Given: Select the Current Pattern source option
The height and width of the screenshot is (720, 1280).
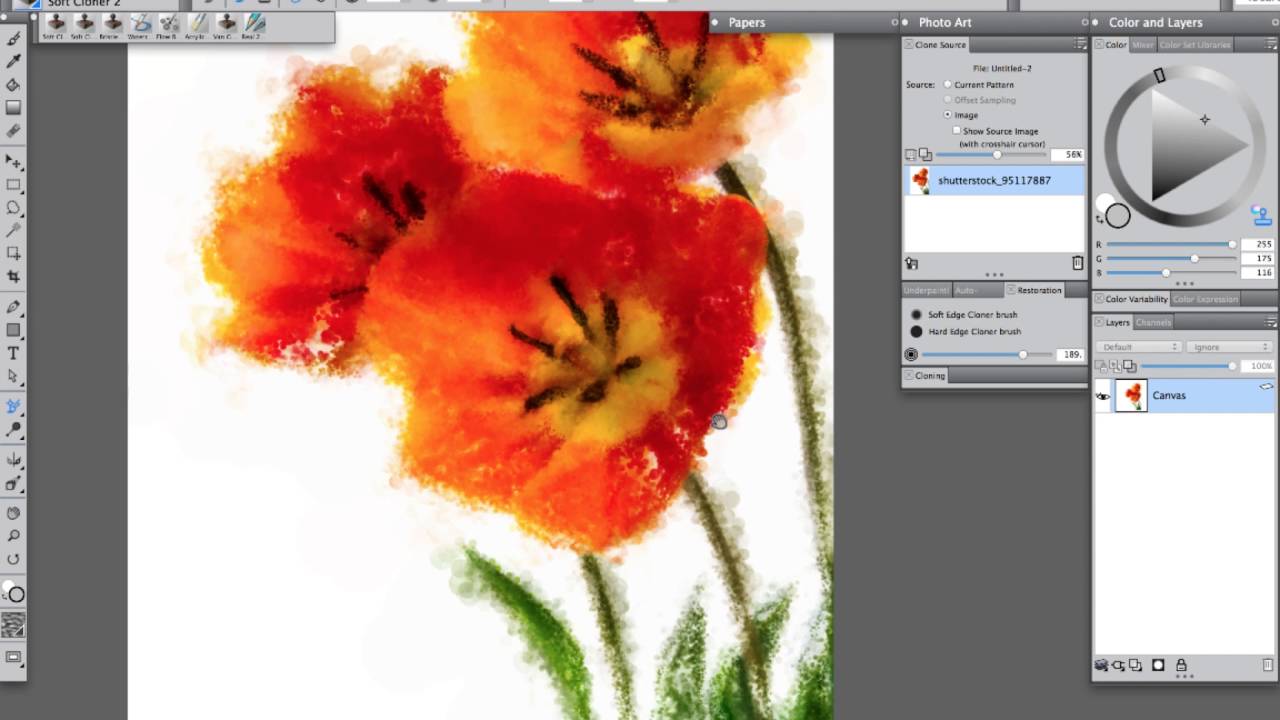Looking at the screenshot, I should point(948,85).
